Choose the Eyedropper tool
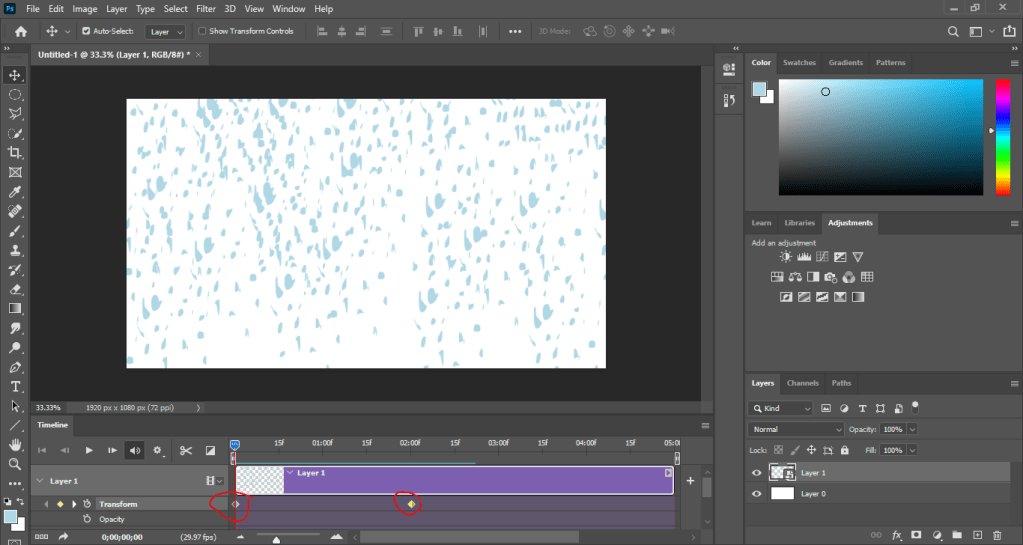Viewport: 1023px width, 545px height. pos(15,191)
